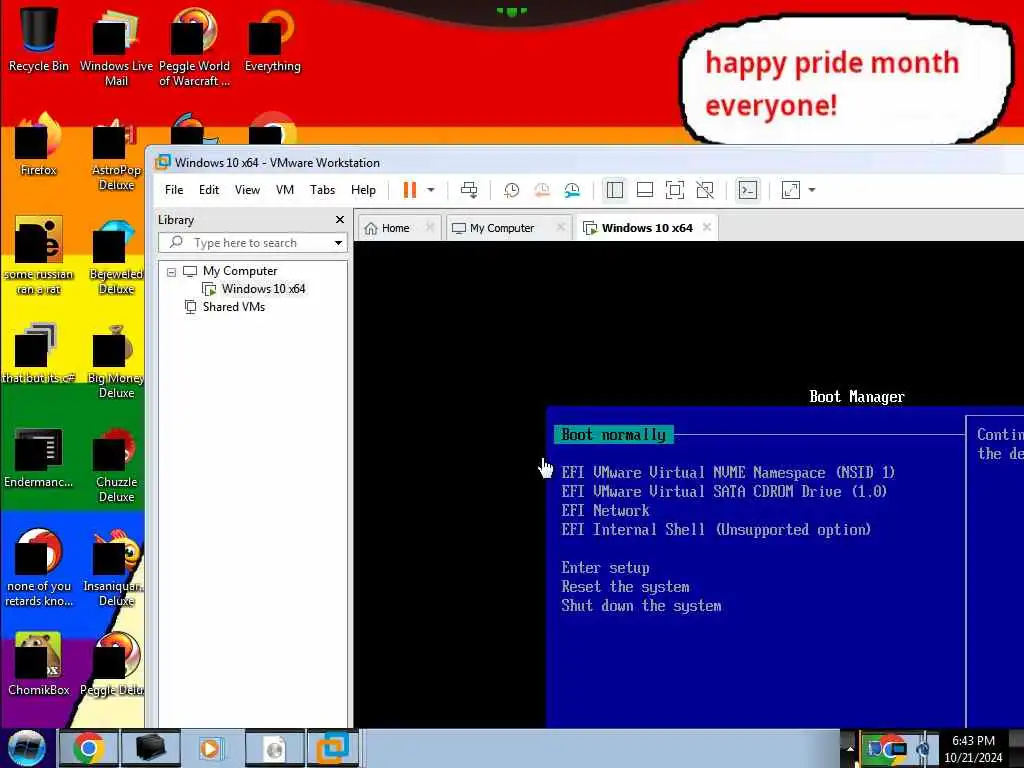Select Boot normally in Boot Manager

pos(613,435)
